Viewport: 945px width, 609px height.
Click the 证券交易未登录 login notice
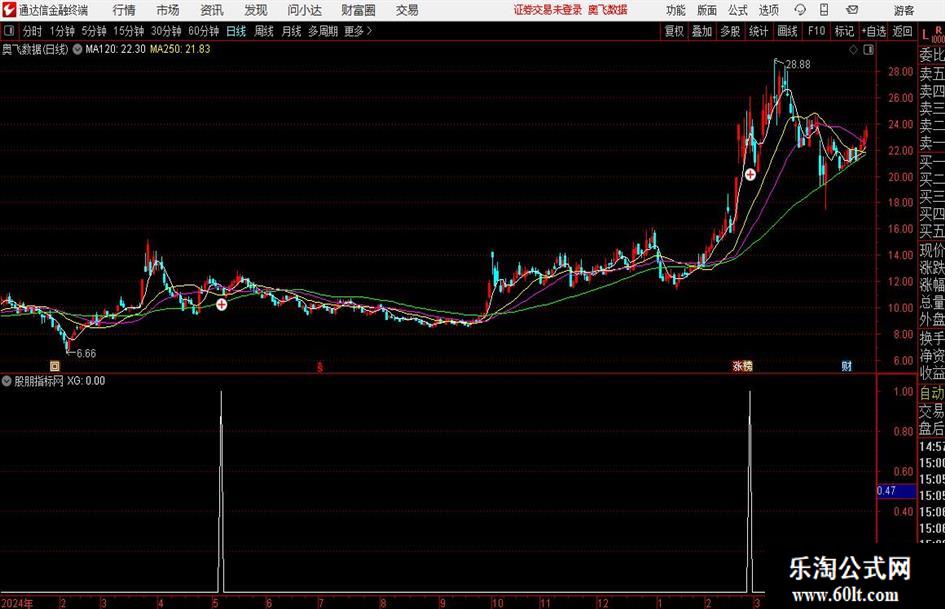[x=548, y=10]
